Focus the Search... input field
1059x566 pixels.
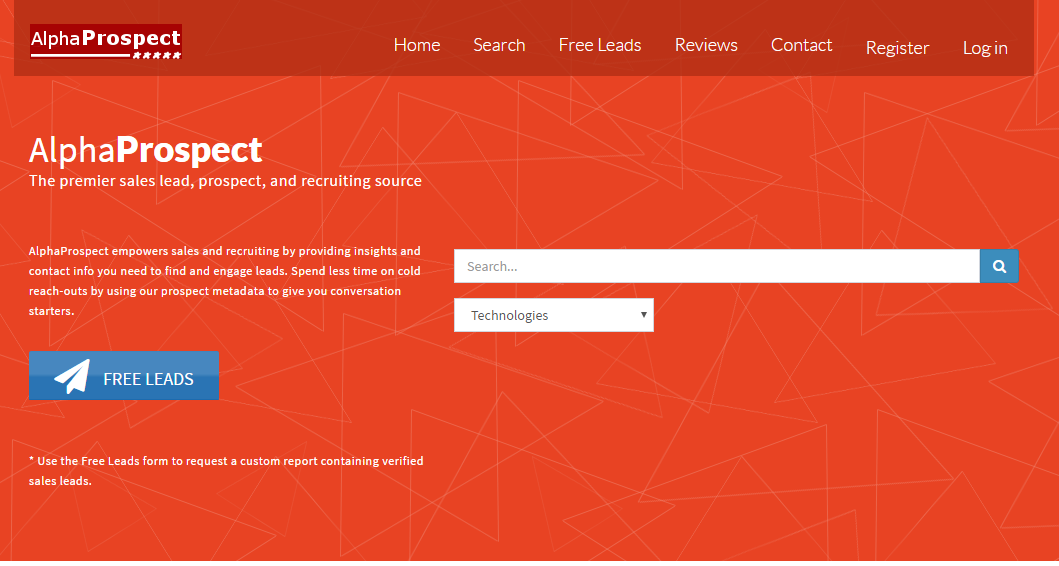point(717,266)
